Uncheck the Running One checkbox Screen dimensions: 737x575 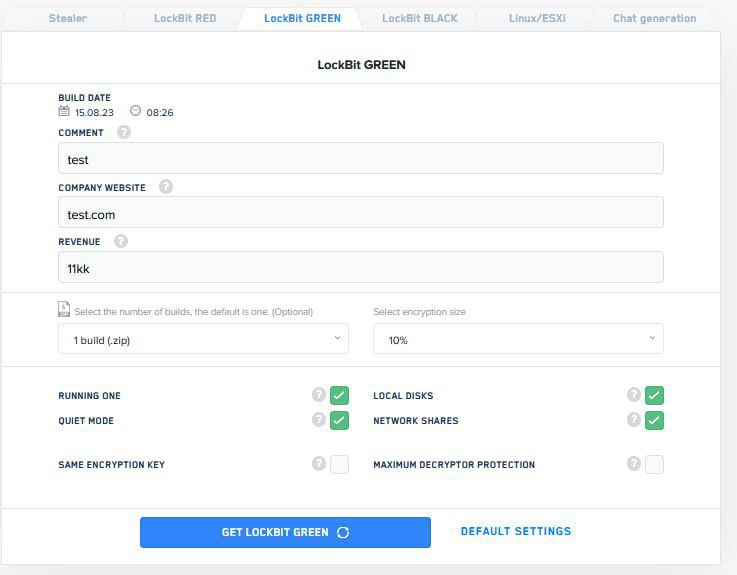(339, 395)
